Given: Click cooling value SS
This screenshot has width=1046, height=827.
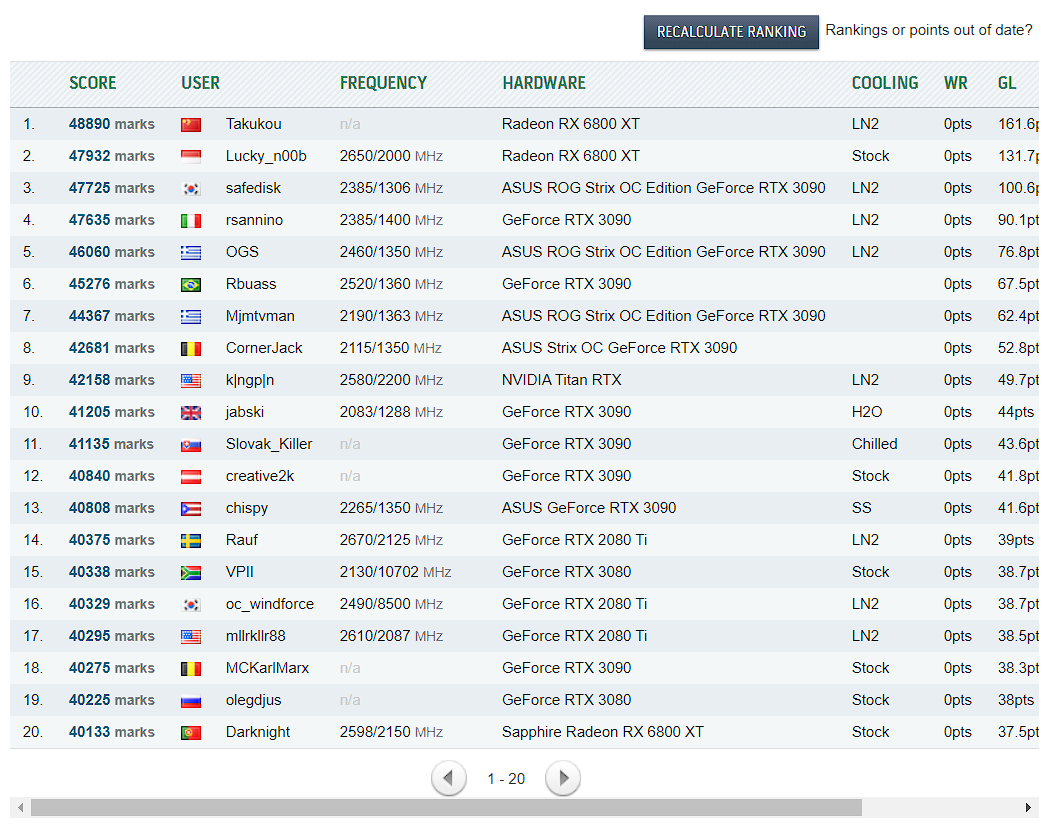Looking at the screenshot, I should coord(861,508).
